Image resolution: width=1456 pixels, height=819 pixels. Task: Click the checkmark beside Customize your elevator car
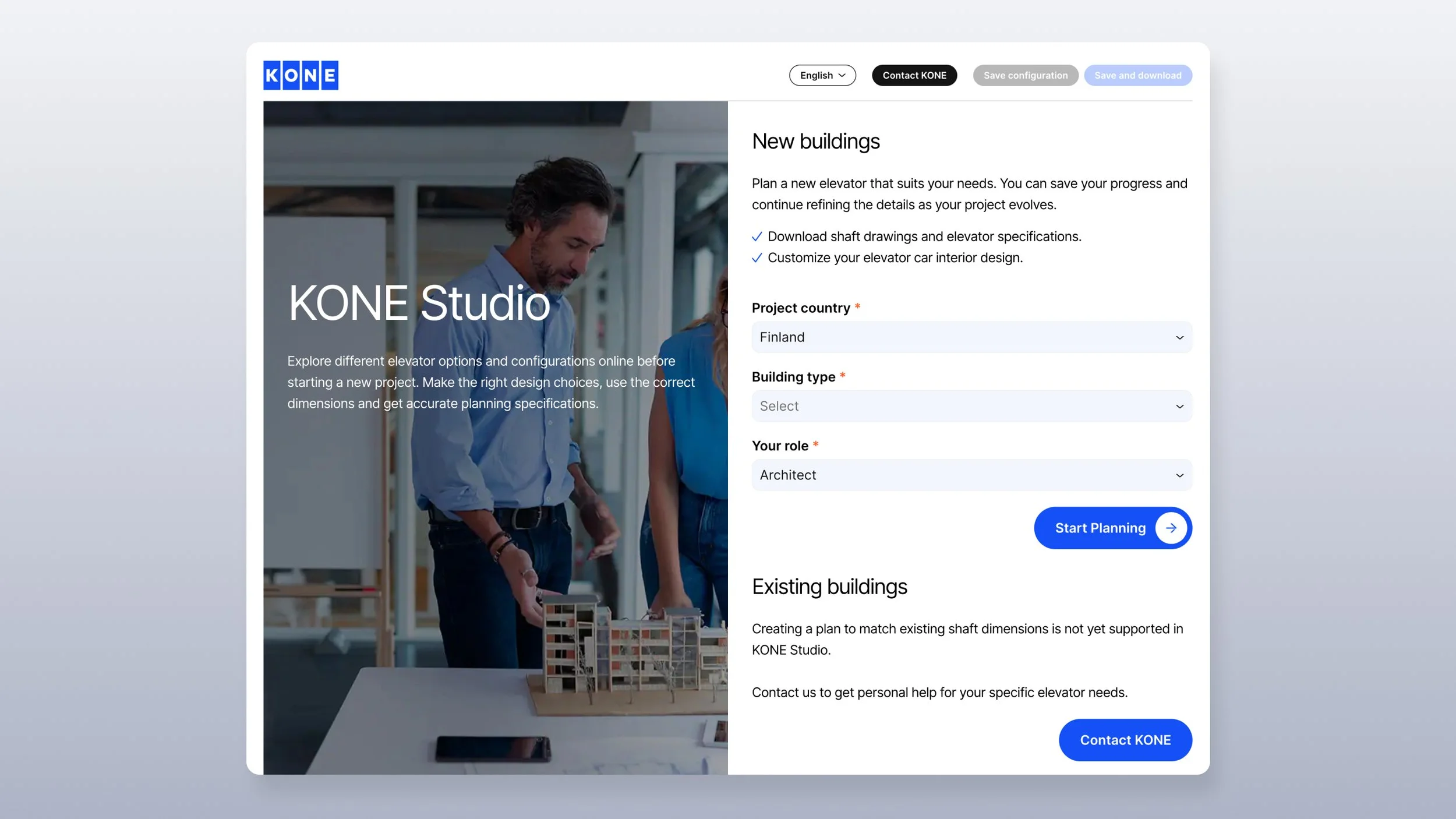(x=757, y=258)
